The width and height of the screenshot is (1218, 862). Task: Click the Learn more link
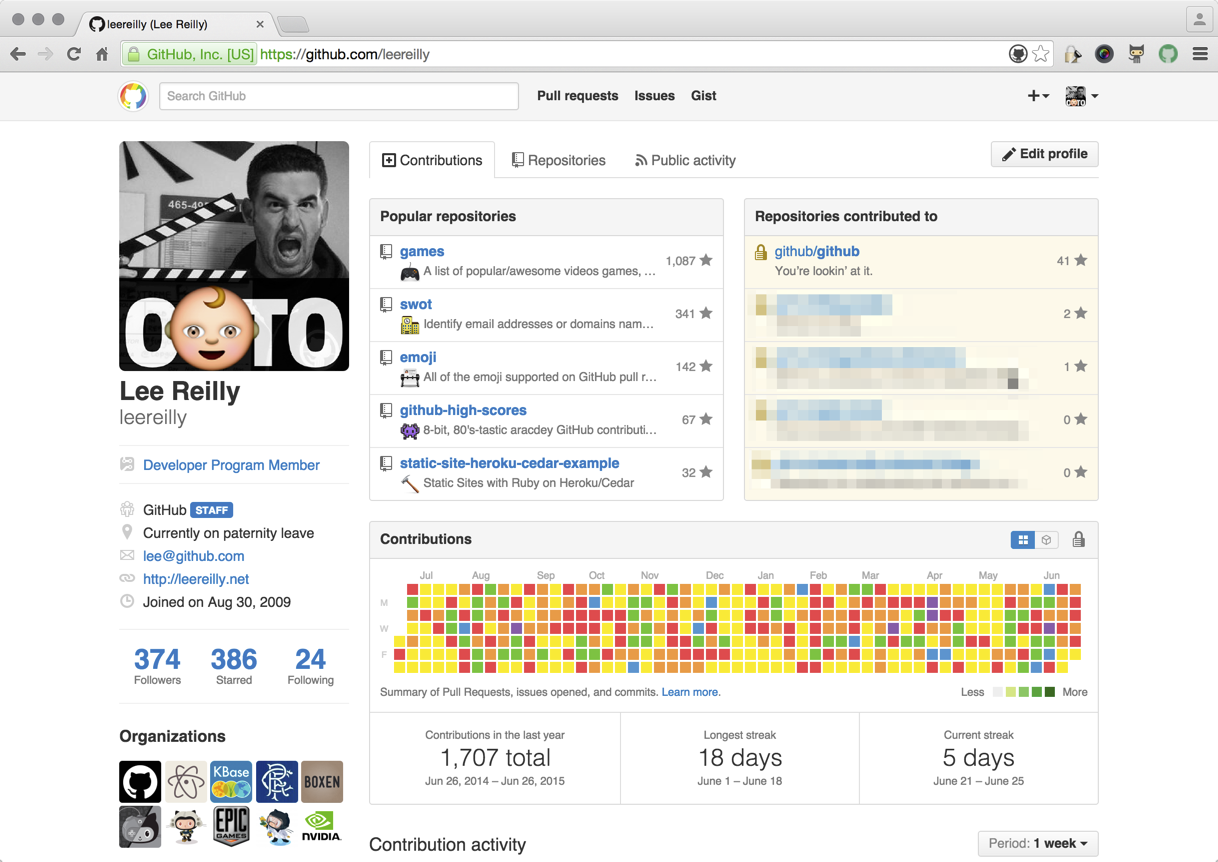click(691, 692)
